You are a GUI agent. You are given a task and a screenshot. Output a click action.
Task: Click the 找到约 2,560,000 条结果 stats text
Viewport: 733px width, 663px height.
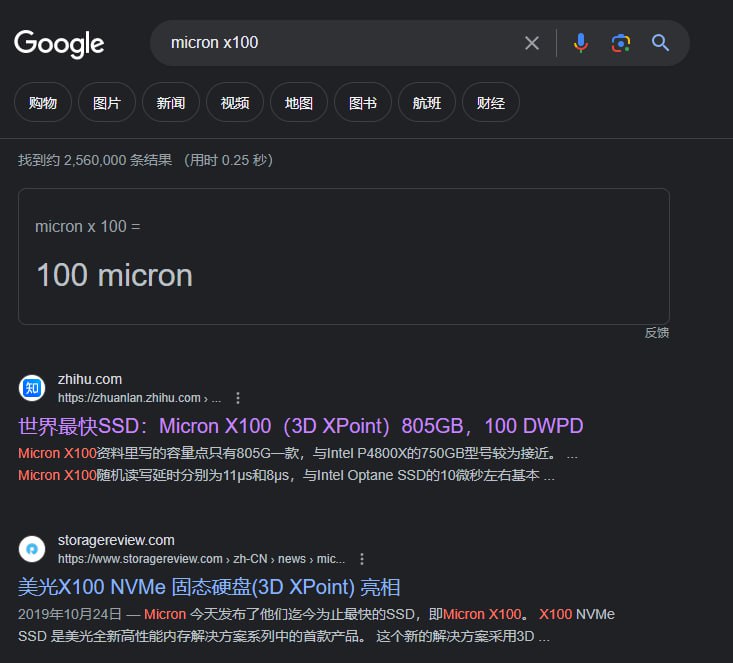tap(95, 160)
